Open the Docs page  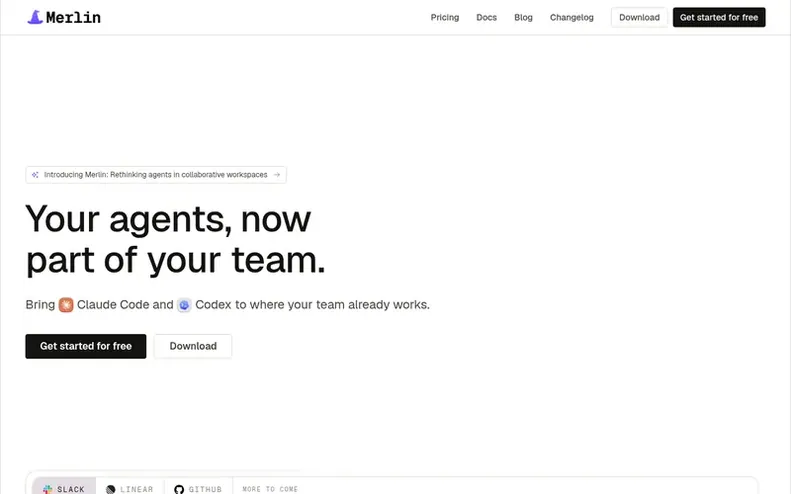(486, 17)
